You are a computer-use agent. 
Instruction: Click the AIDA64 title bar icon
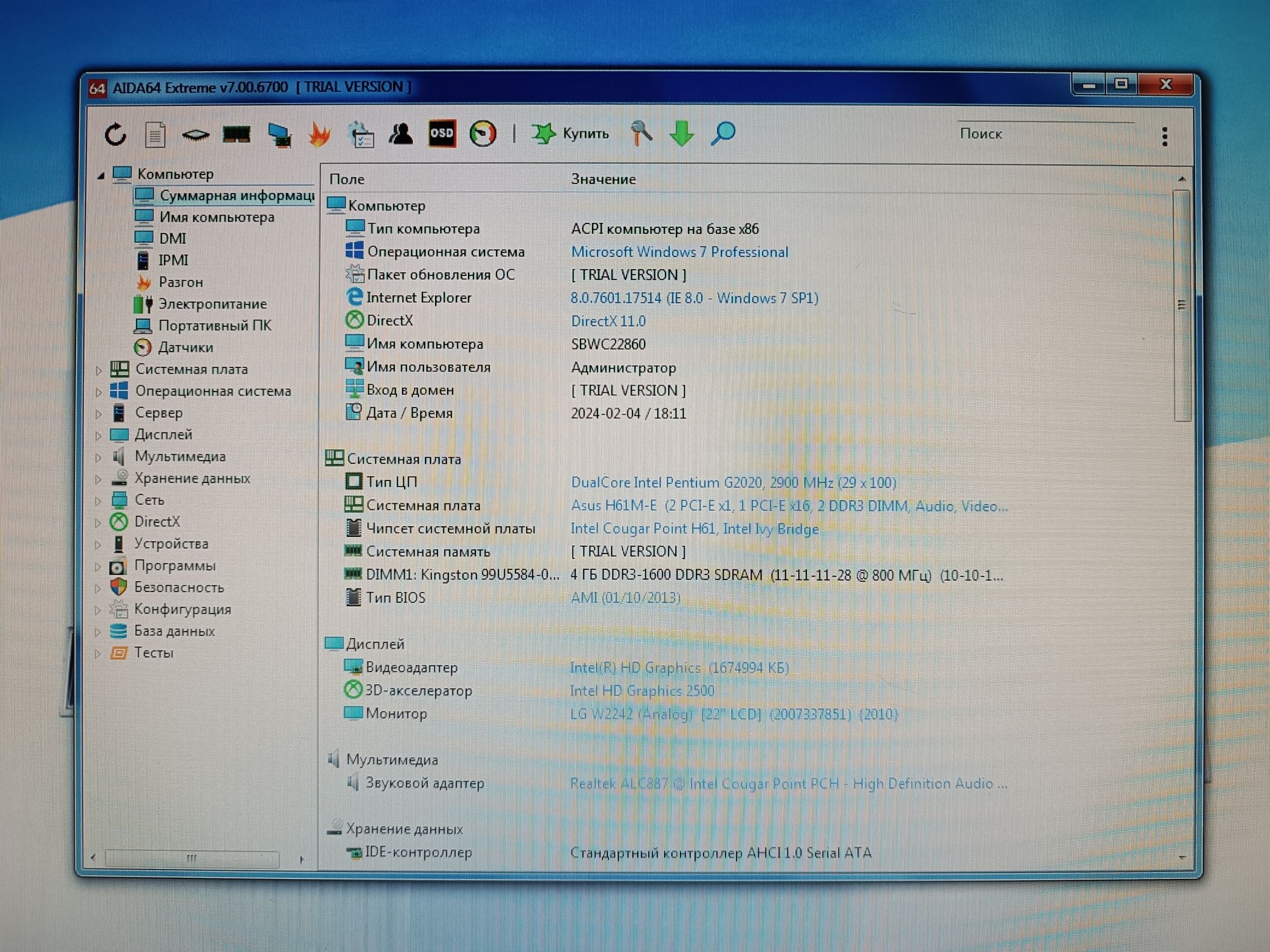[x=97, y=88]
